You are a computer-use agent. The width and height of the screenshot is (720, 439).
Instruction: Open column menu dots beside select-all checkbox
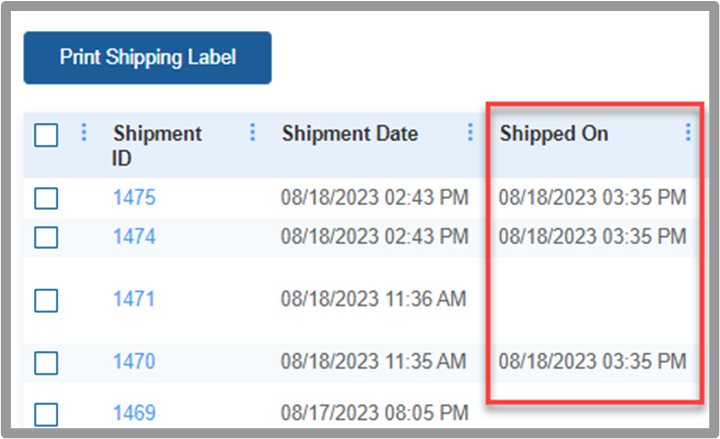pos(84,133)
